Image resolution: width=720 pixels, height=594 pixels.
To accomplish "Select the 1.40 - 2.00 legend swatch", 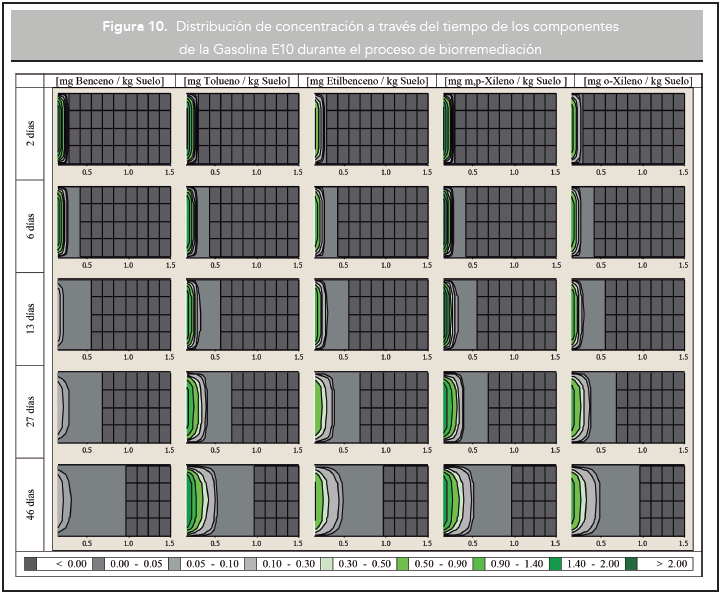I will click(x=555, y=564).
